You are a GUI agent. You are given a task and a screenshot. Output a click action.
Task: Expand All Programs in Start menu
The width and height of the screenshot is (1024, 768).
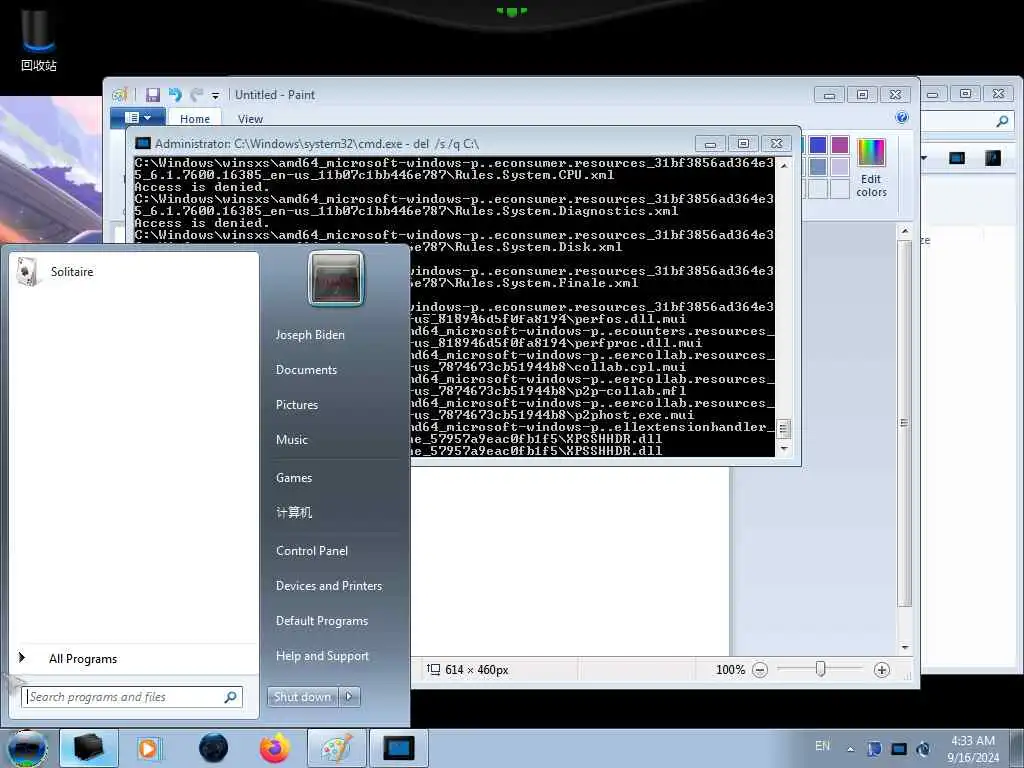[134, 658]
